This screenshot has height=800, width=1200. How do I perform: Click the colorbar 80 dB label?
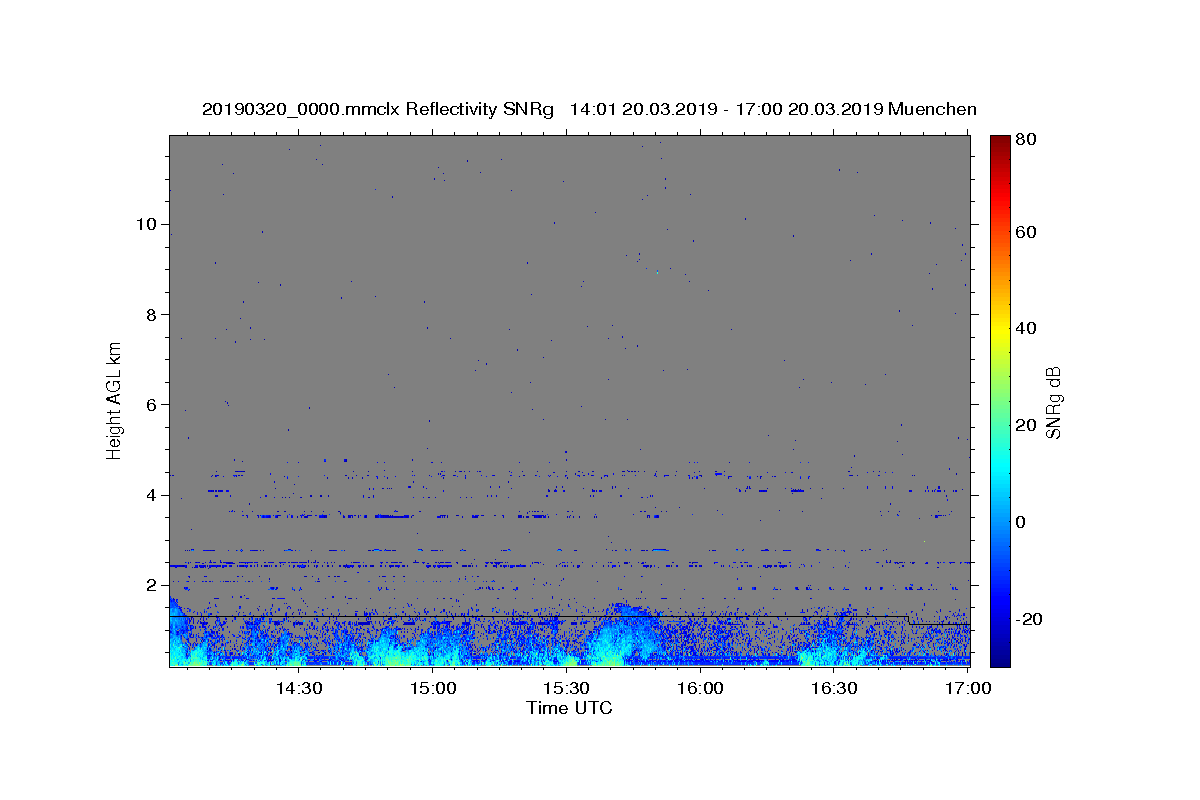pyautogui.click(x=1026, y=139)
